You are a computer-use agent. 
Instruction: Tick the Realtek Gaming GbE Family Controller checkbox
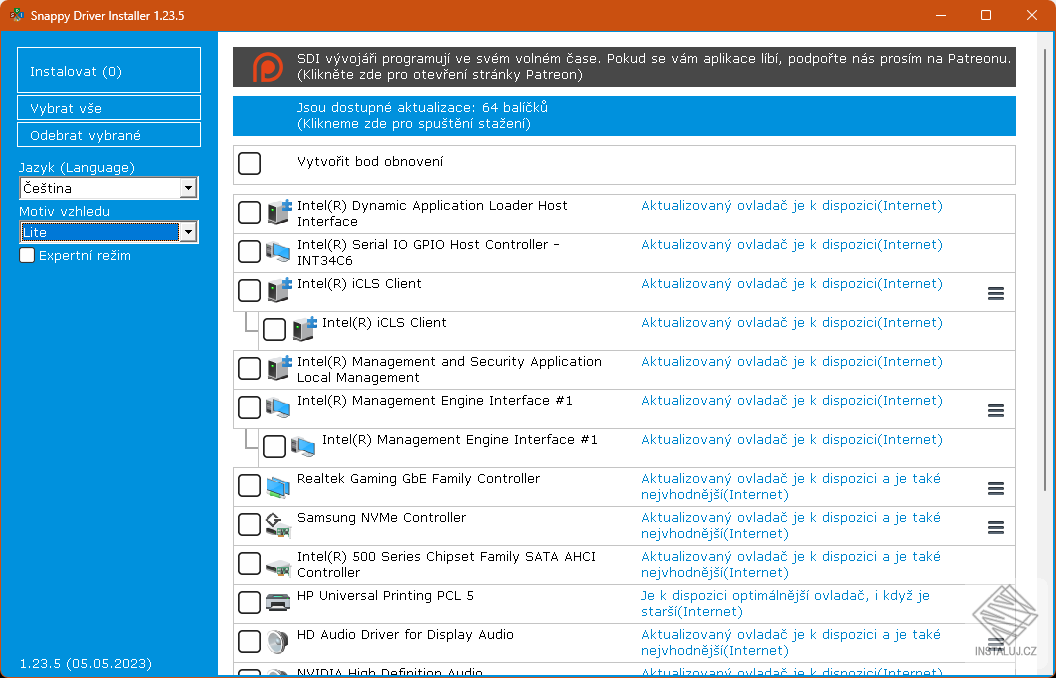[249, 485]
